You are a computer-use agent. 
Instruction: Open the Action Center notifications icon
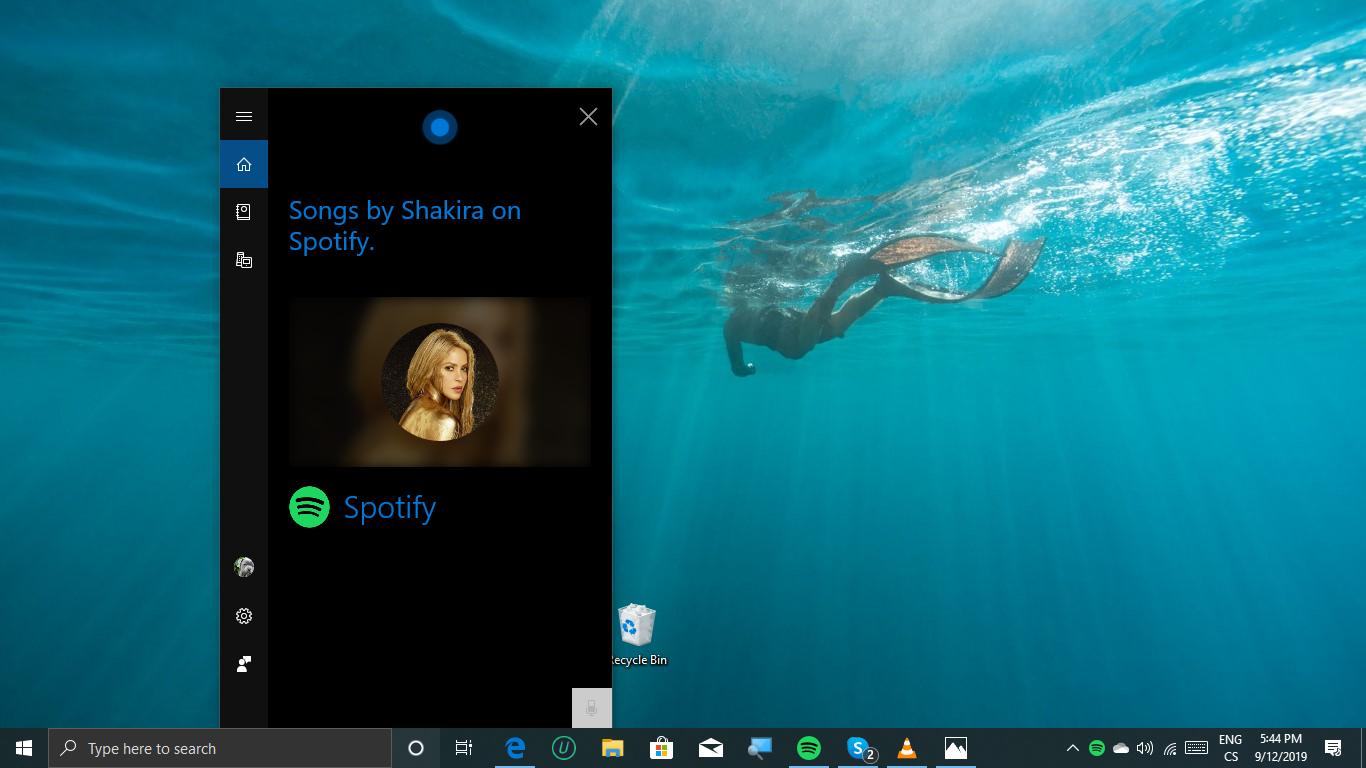[x=1333, y=748]
